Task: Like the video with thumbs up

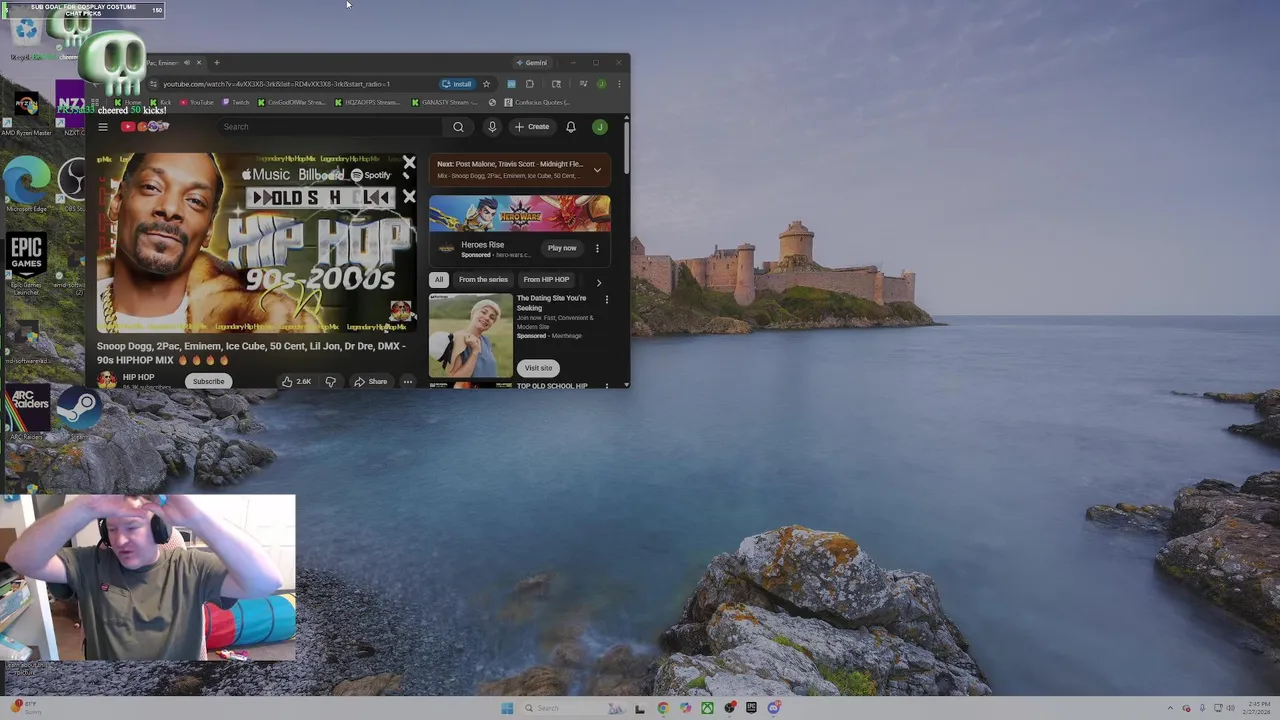Action: 296,381
